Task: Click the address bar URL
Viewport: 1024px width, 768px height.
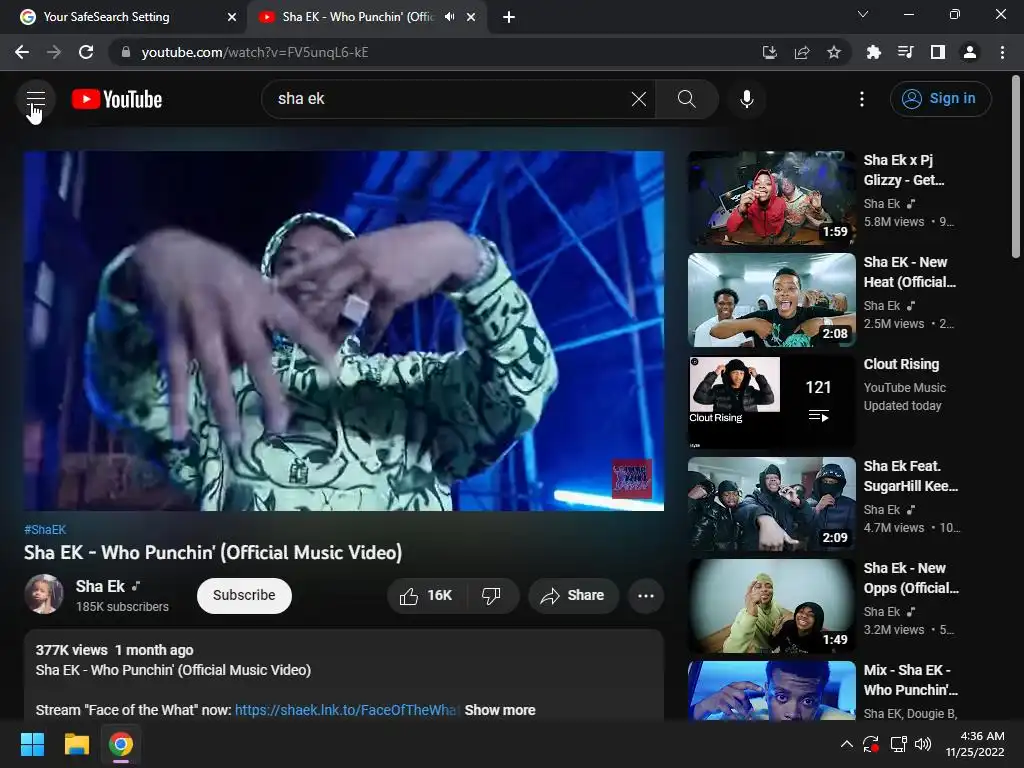Action: (255, 52)
